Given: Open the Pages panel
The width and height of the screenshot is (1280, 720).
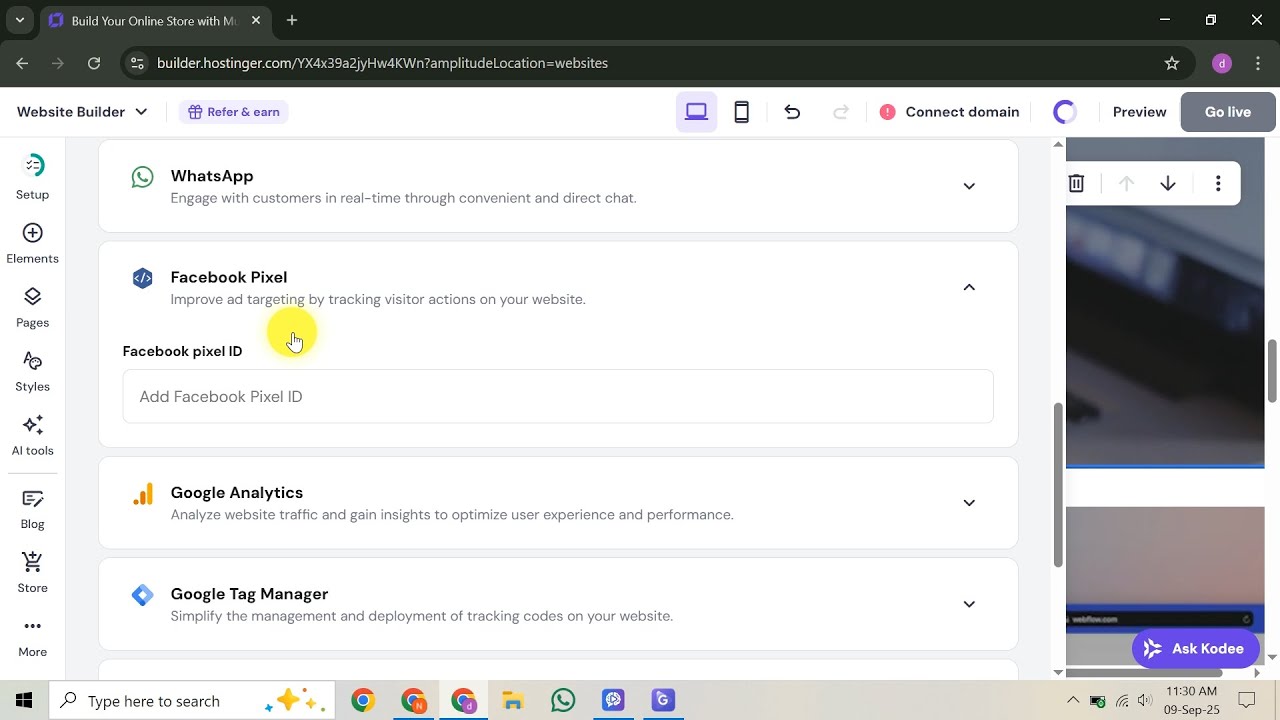Looking at the screenshot, I should coord(32,307).
